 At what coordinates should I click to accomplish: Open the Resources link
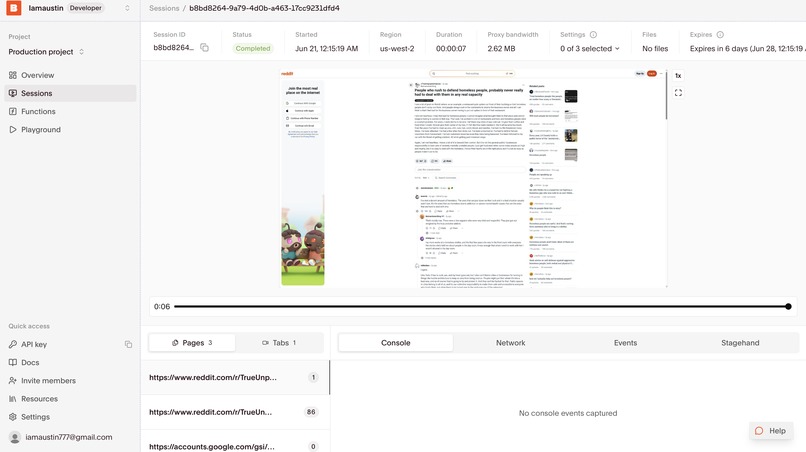click(x=39, y=399)
